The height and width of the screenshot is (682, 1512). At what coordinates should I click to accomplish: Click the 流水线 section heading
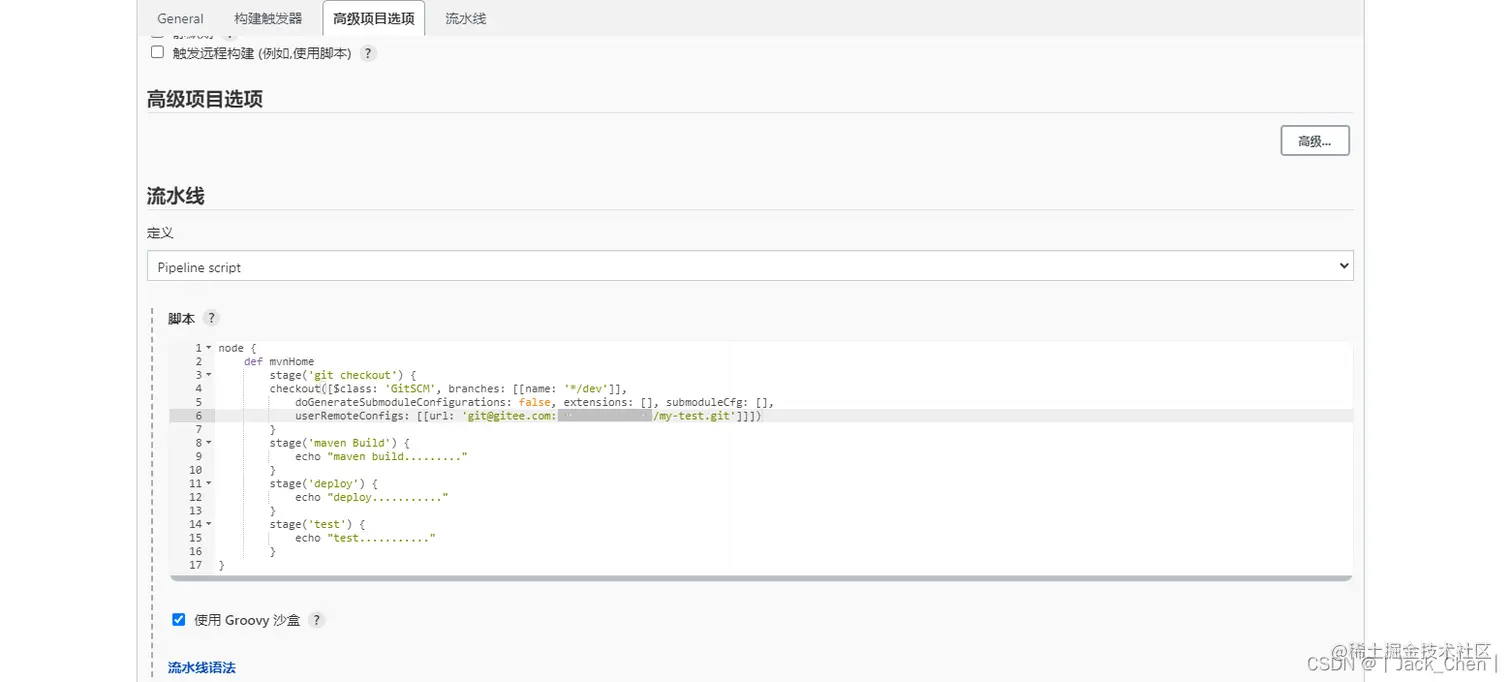pyautogui.click(x=176, y=196)
